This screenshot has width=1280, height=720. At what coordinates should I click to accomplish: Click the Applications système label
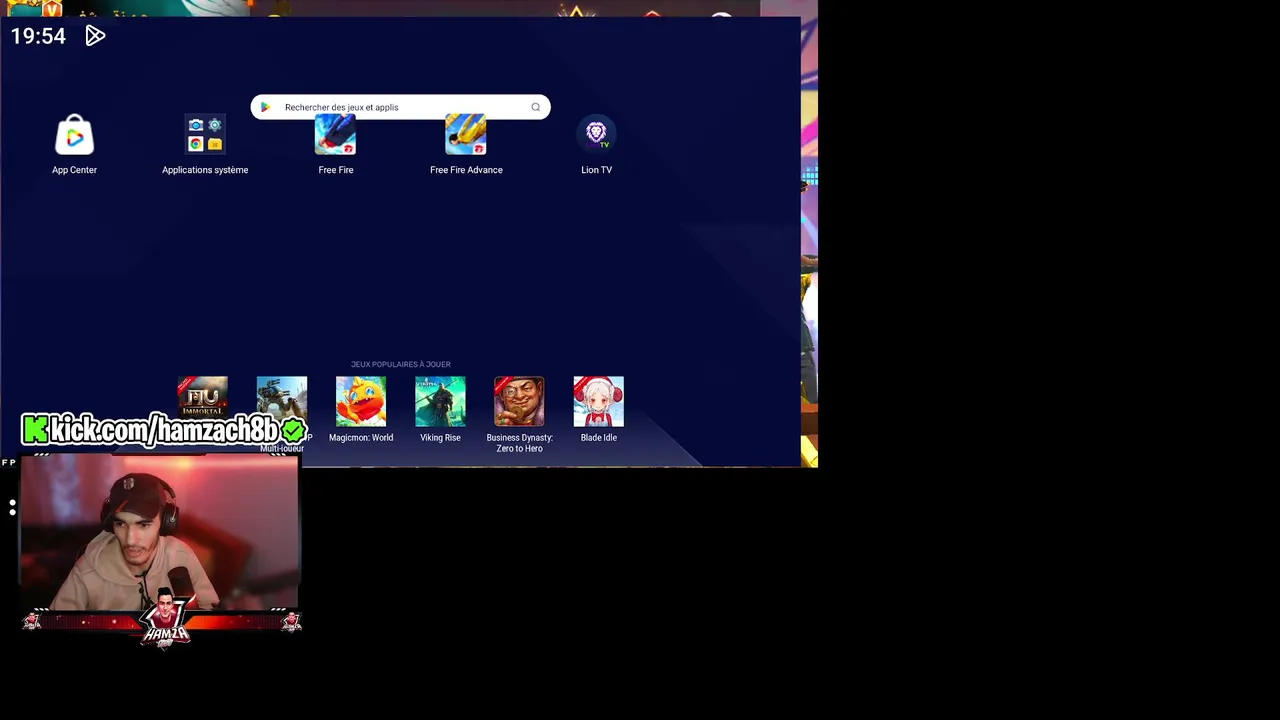(x=205, y=170)
